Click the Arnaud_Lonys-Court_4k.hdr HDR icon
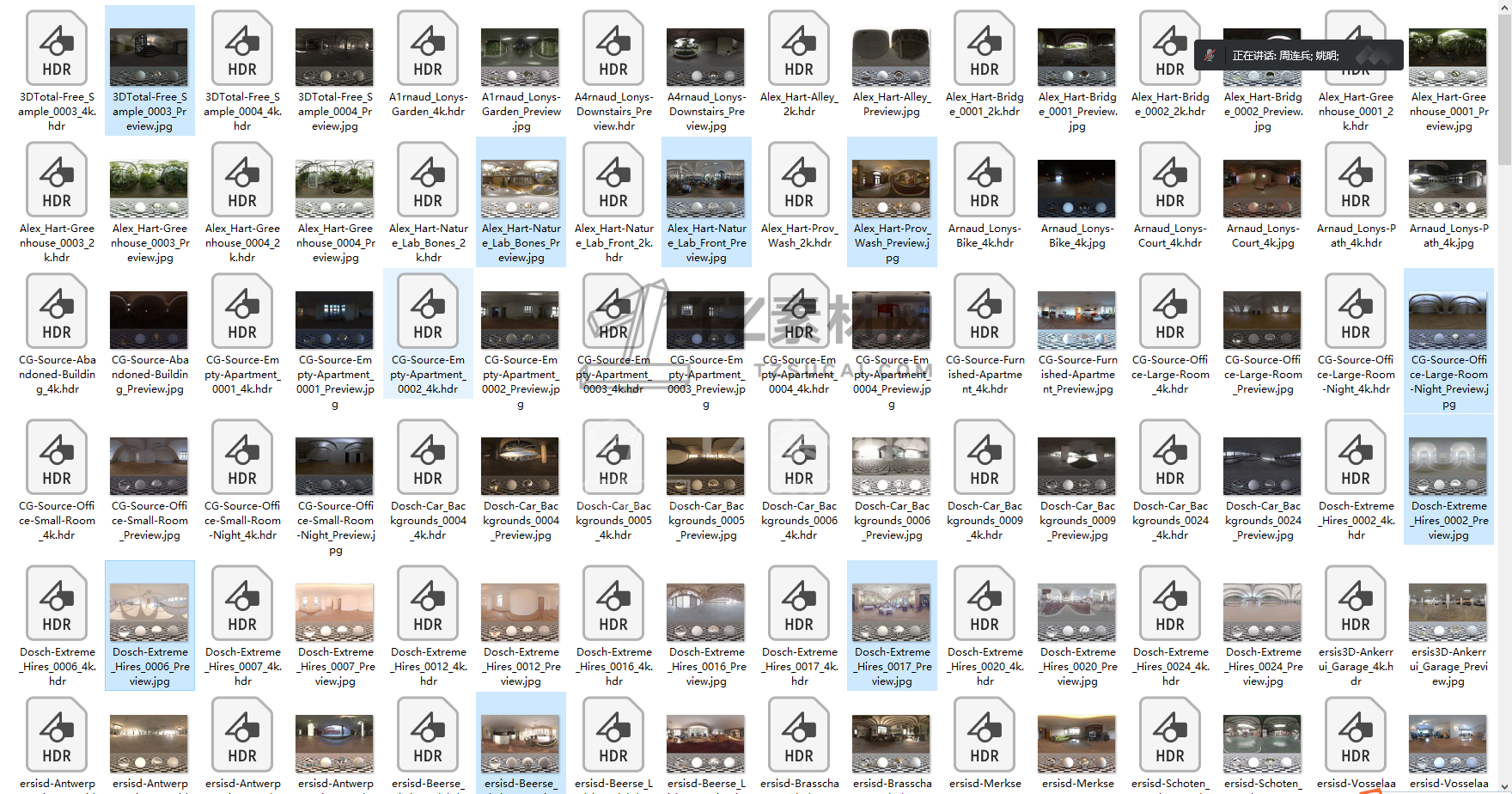This screenshot has height=794, width=1512. coord(1170,180)
